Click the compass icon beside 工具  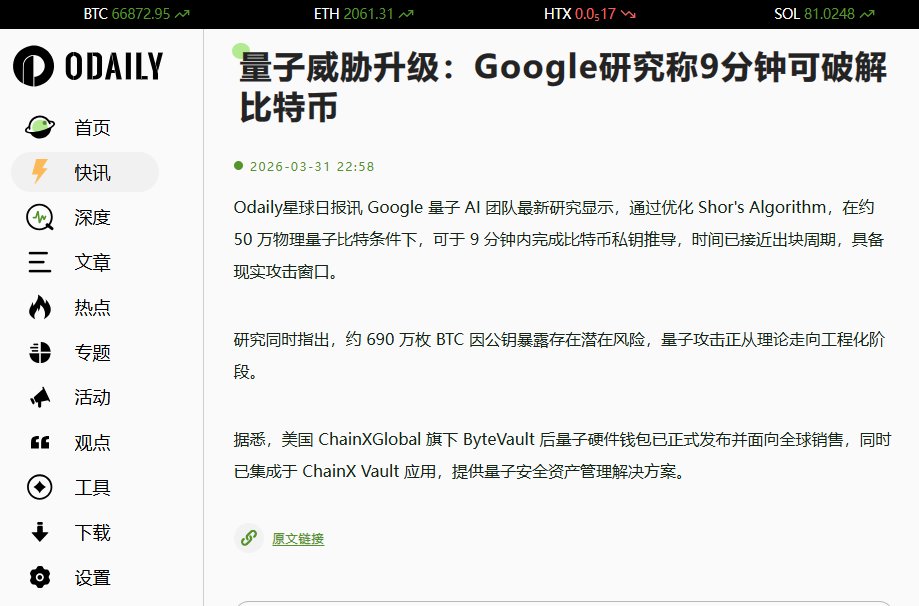click(40, 487)
